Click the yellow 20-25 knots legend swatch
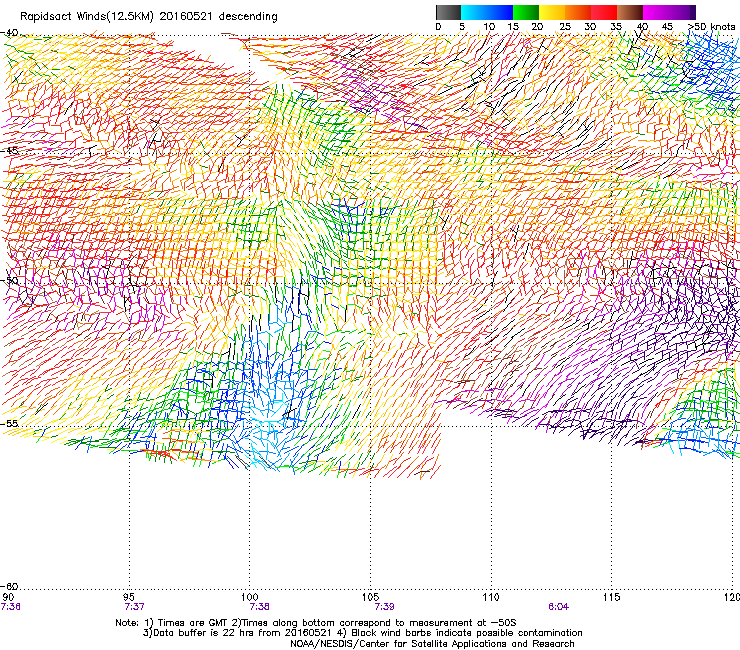This screenshot has width=740, height=650. point(552,12)
